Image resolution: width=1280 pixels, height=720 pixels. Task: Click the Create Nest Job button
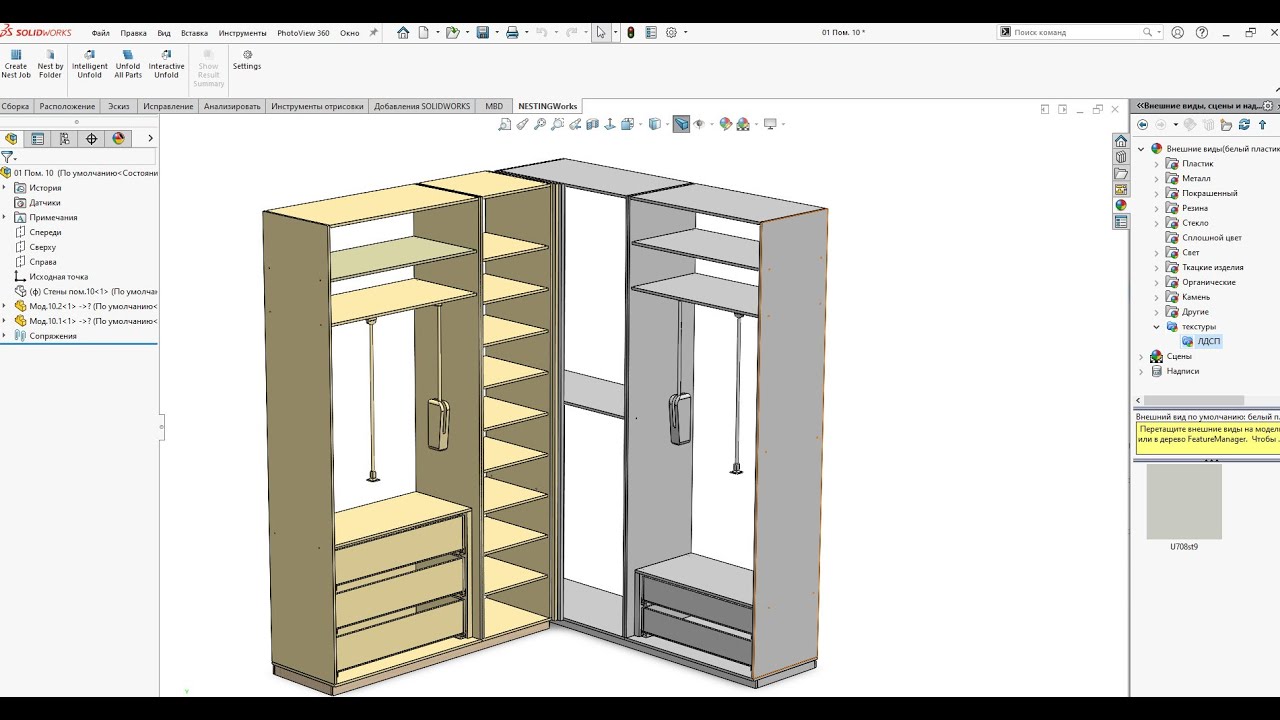(16, 64)
